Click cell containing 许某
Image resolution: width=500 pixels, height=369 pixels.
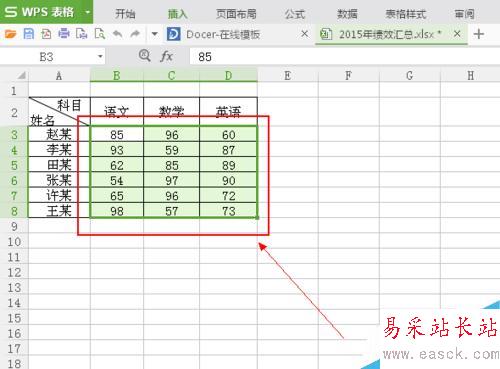59,196
